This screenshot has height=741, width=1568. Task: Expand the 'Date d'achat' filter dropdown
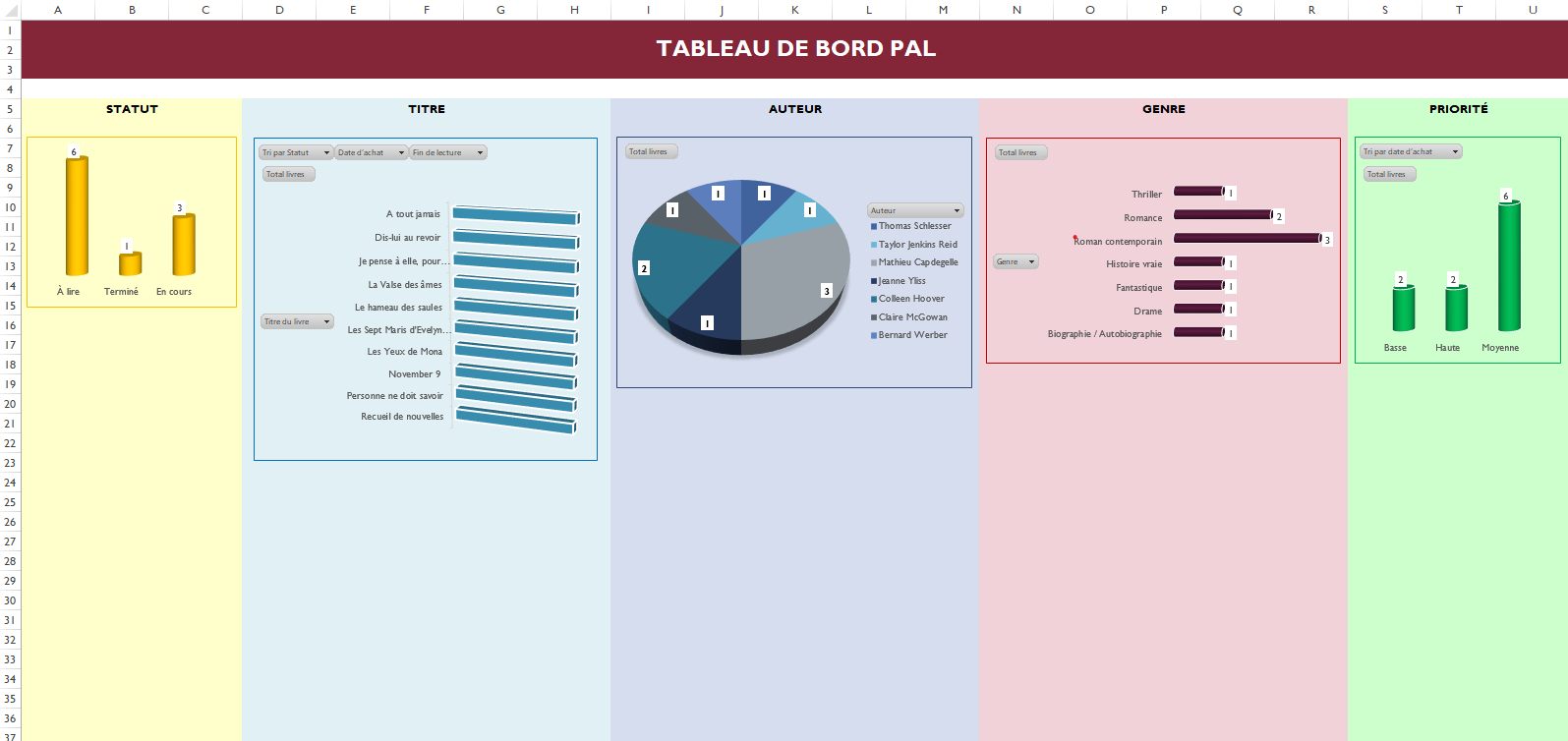[x=400, y=153]
